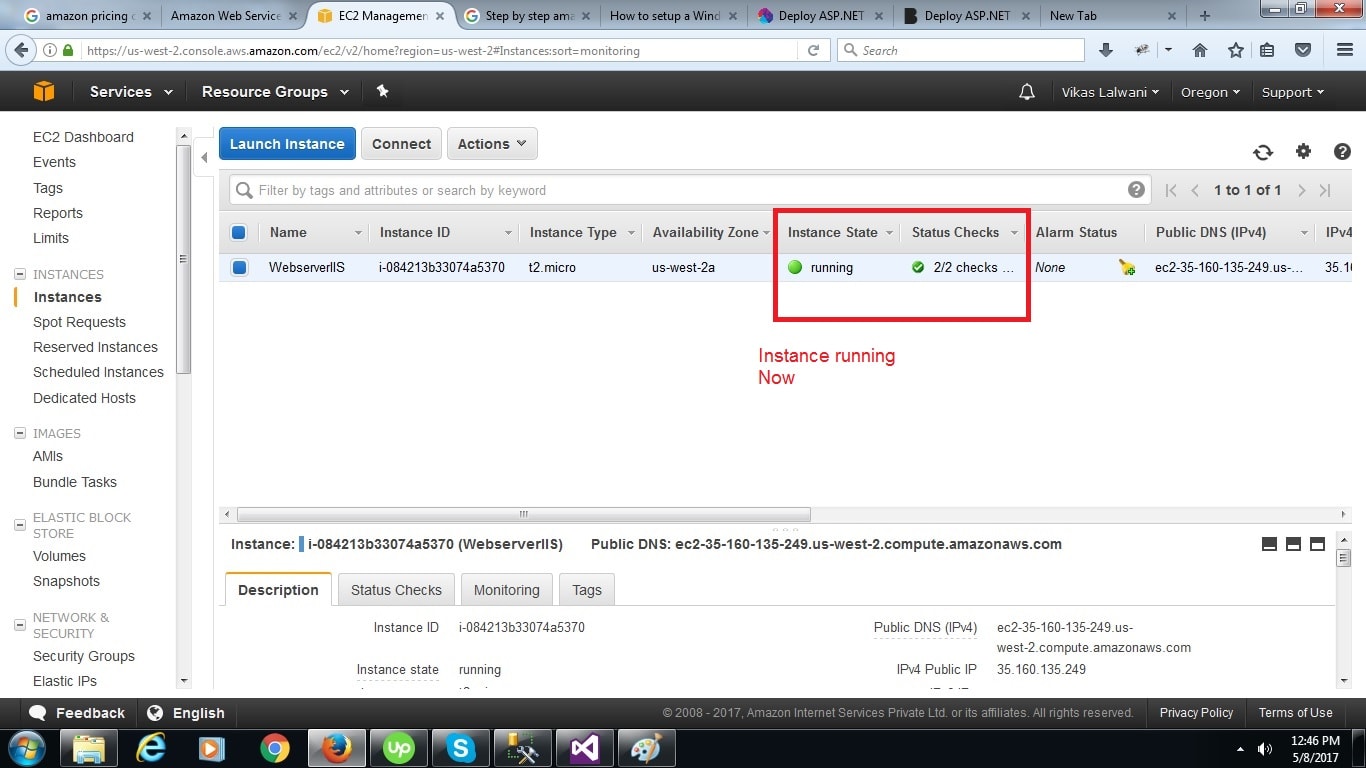Collapse the left navigation pane arrow
The height and width of the screenshot is (768, 1366).
click(204, 157)
